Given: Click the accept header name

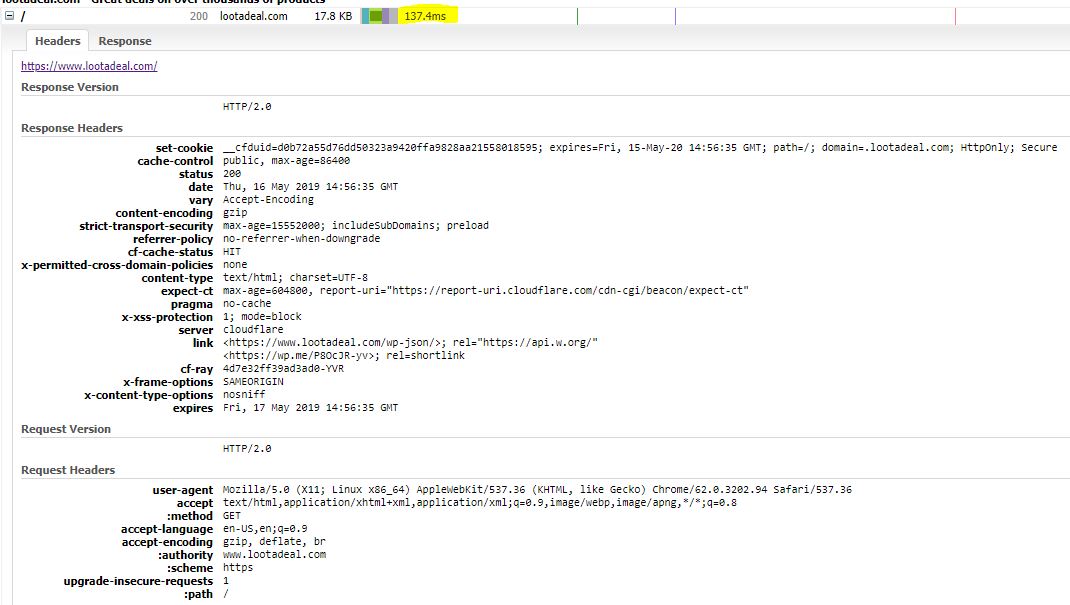Looking at the screenshot, I should (x=195, y=503).
